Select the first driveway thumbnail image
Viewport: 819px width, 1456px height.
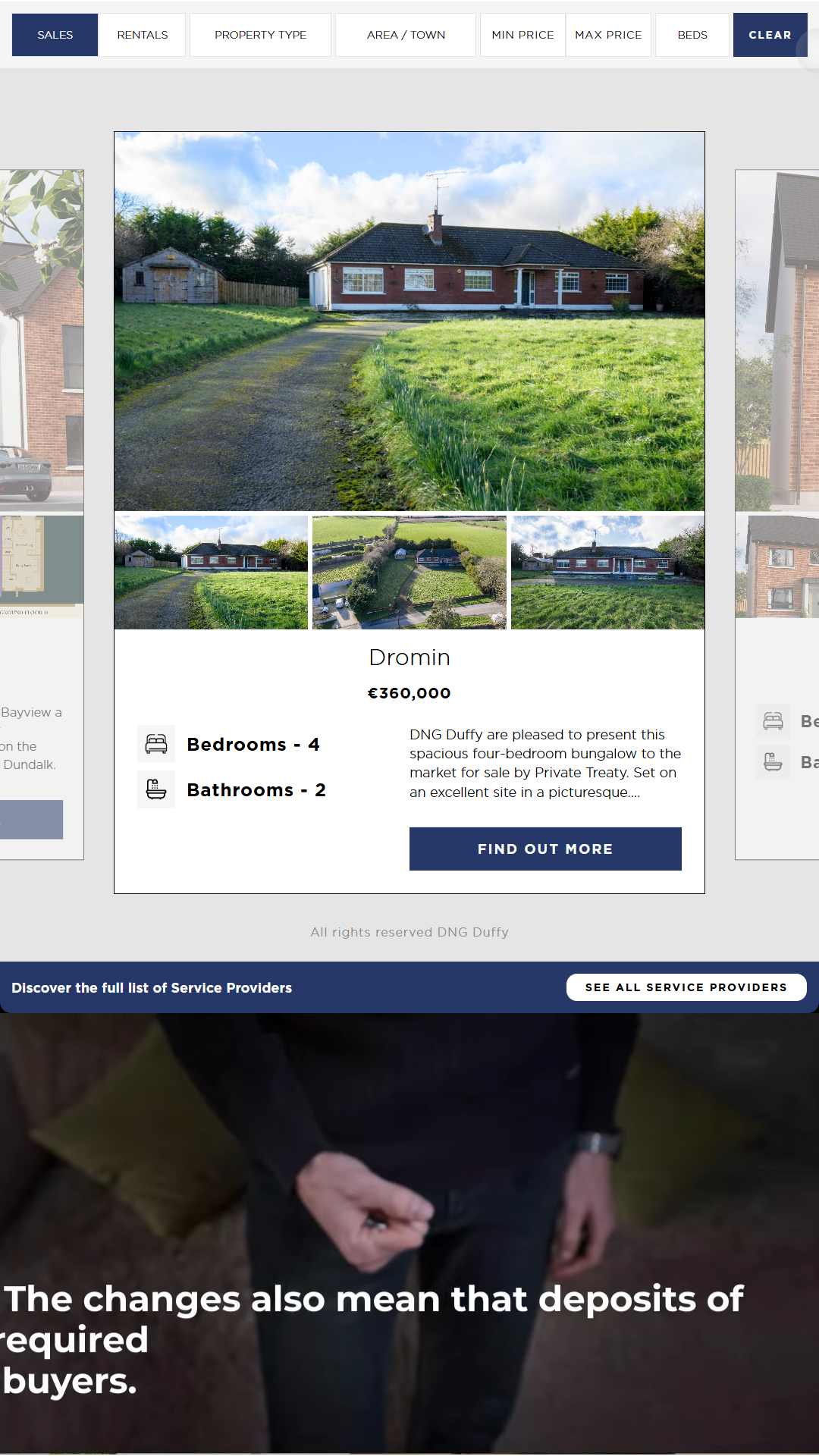pyautogui.click(x=211, y=573)
